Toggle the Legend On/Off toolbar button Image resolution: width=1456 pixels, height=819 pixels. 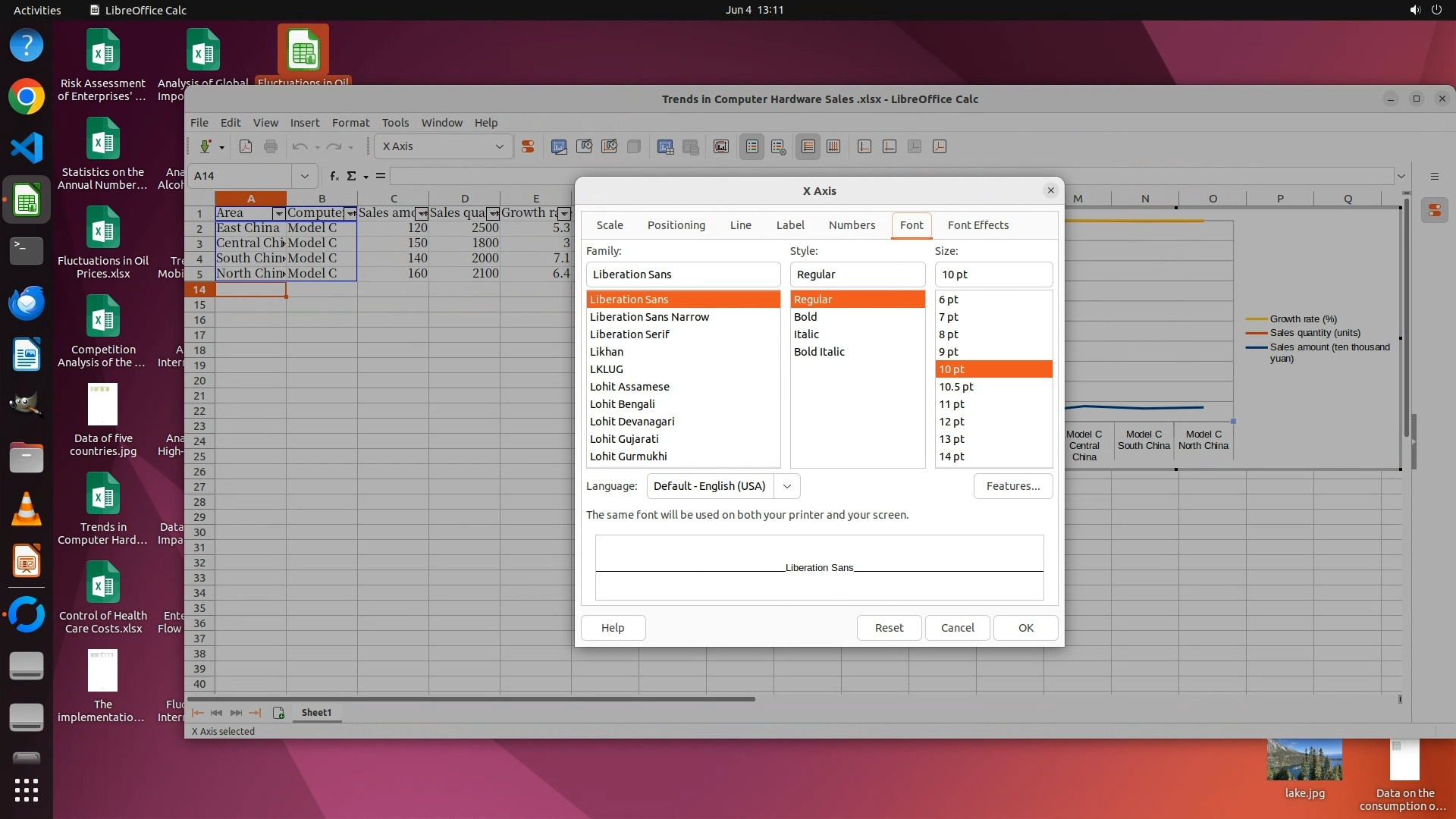tap(752, 146)
